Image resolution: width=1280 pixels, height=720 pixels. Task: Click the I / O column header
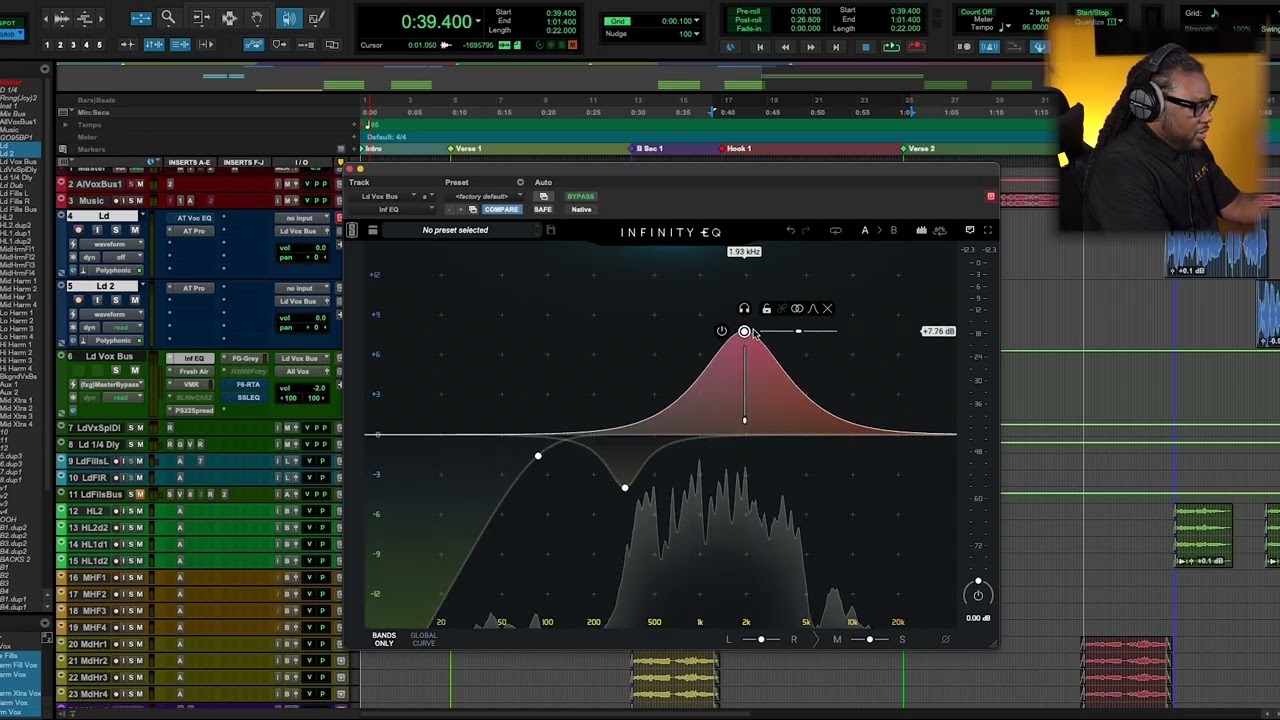tap(301, 162)
